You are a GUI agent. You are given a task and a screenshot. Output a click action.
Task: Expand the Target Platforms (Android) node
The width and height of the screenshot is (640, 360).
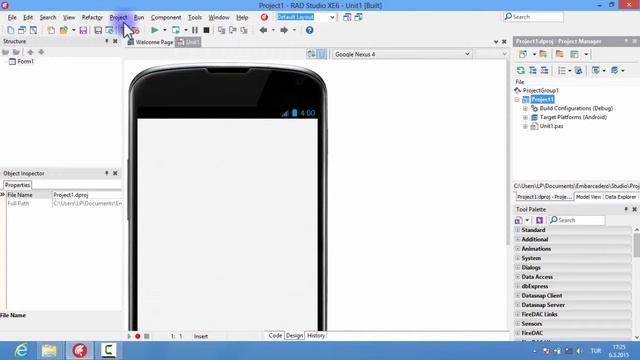[525, 118]
